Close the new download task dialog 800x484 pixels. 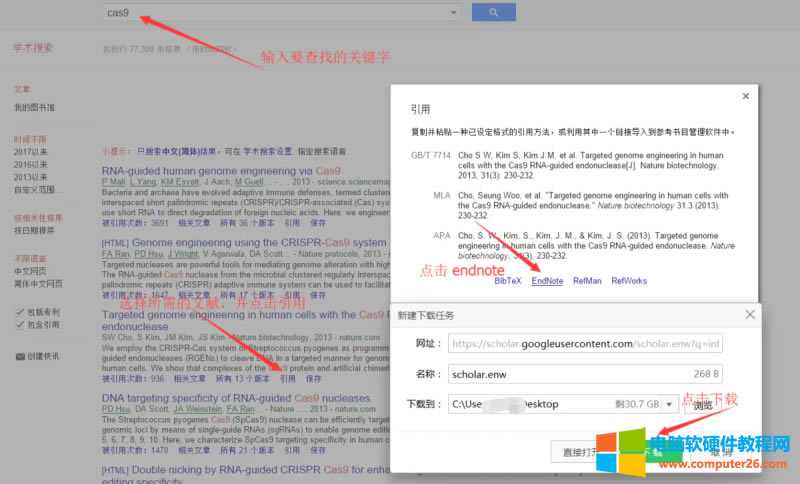point(750,314)
